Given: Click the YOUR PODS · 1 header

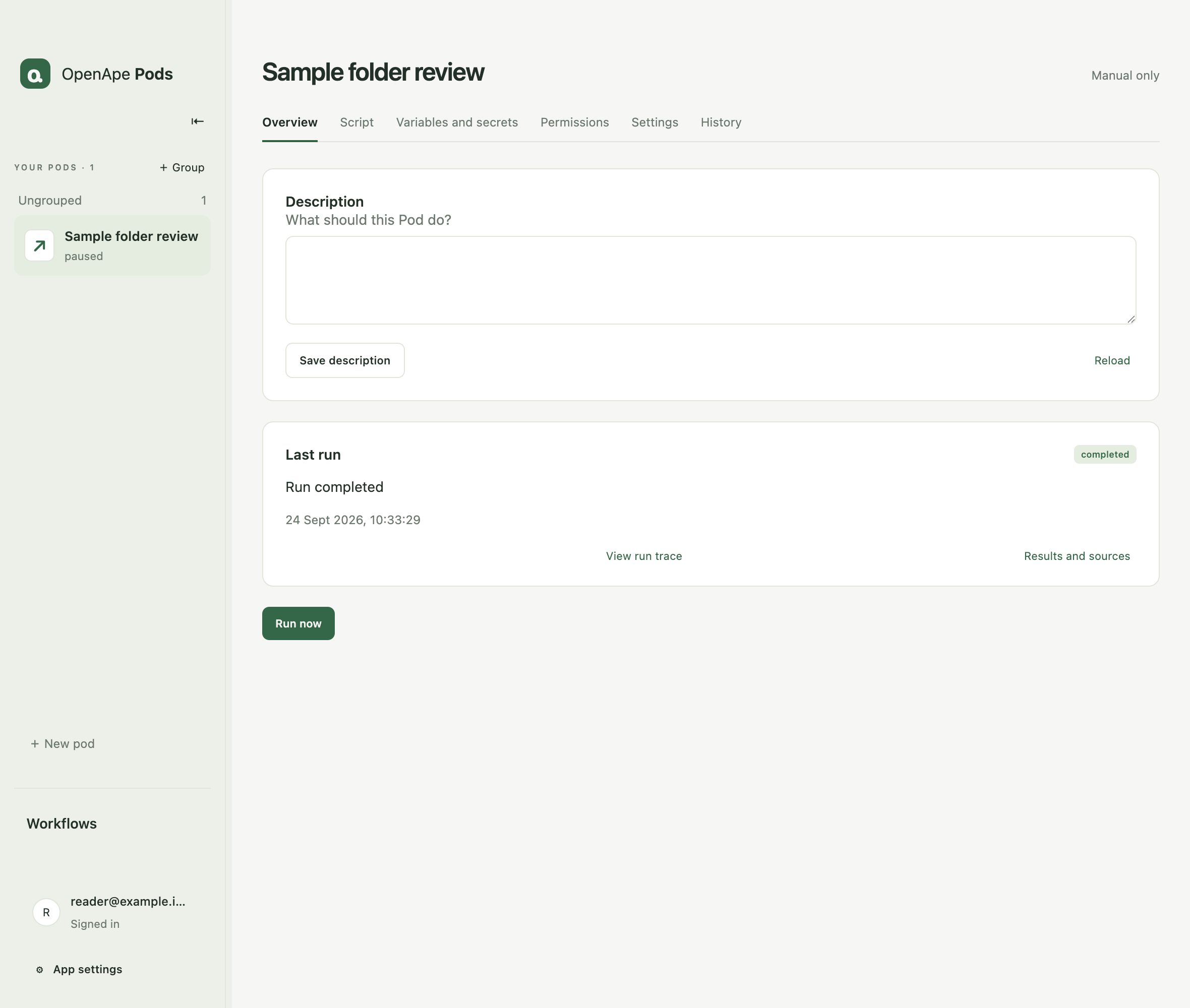Looking at the screenshot, I should pyautogui.click(x=54, y=167).
